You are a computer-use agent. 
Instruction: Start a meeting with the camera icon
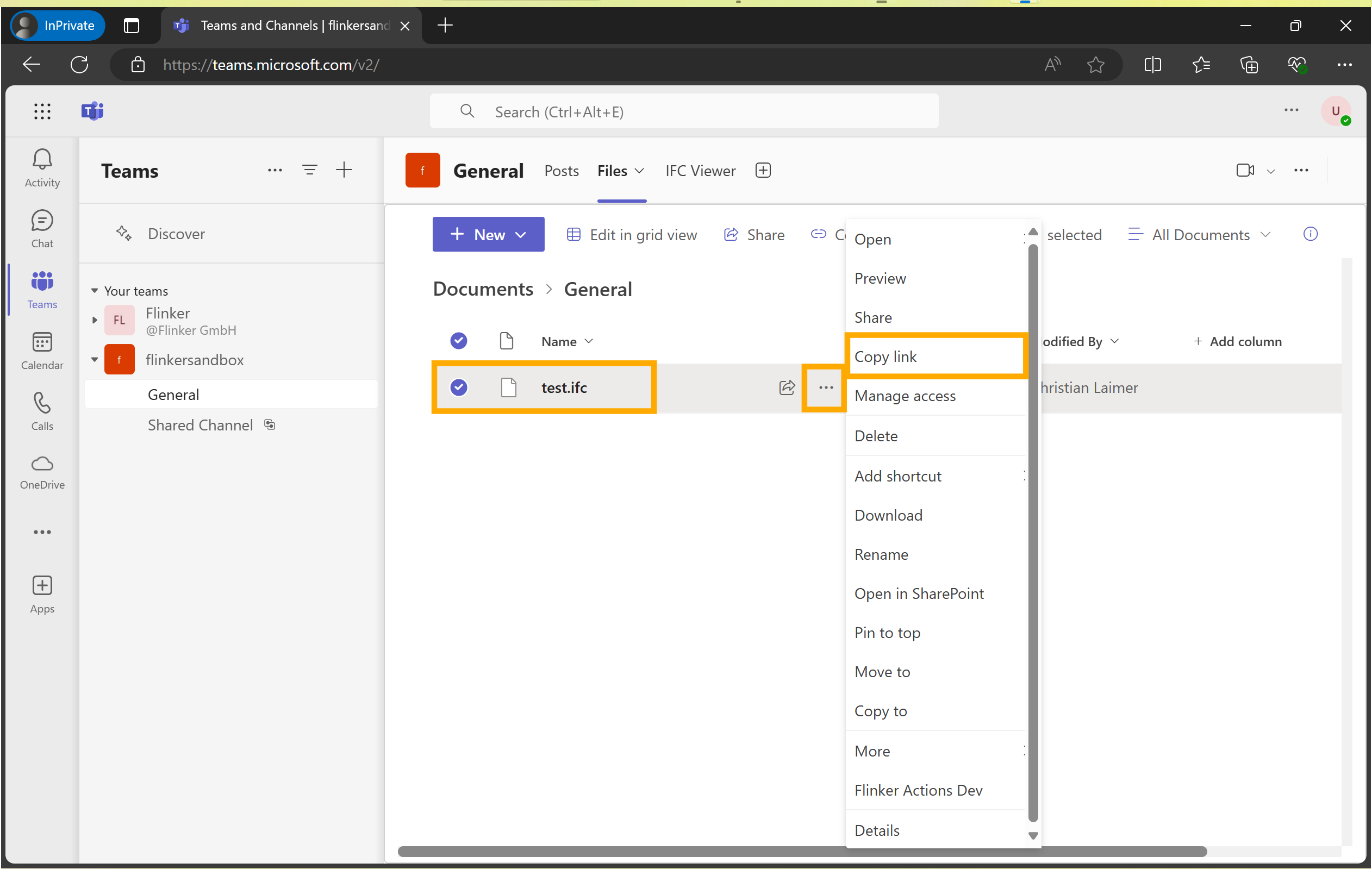(1245, 170)
